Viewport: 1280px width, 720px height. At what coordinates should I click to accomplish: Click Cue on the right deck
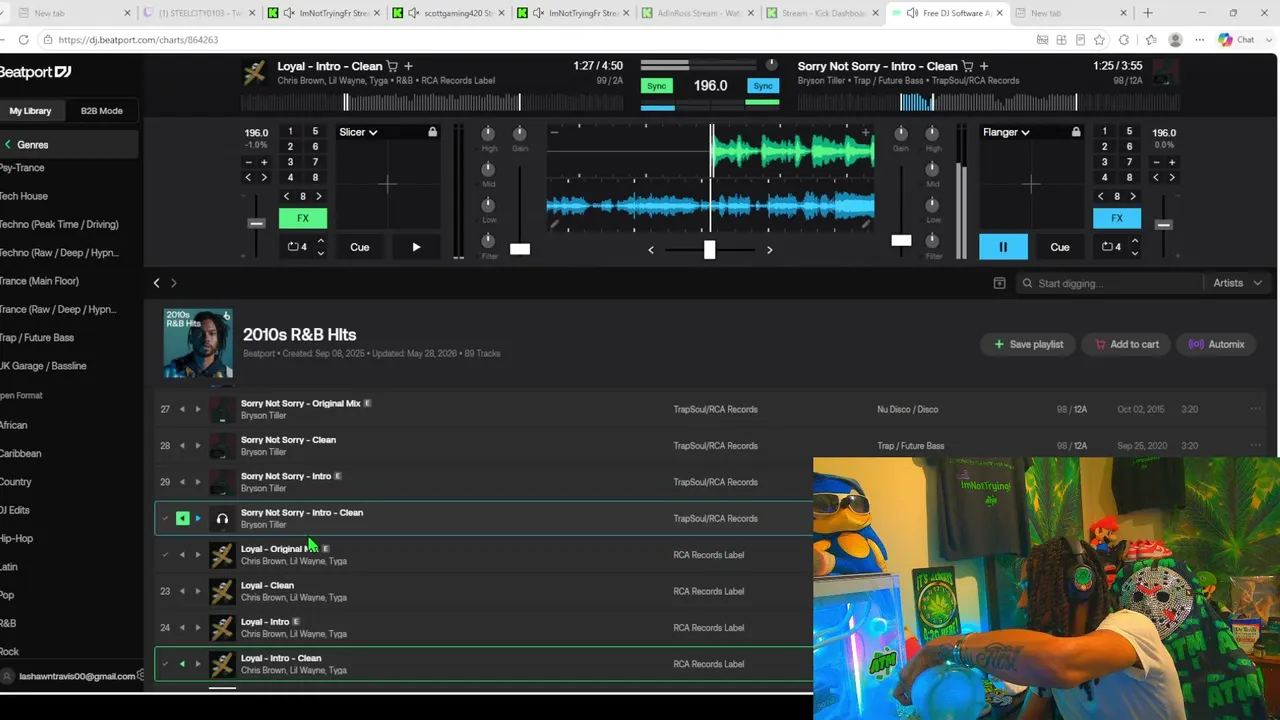point(1060,247)
